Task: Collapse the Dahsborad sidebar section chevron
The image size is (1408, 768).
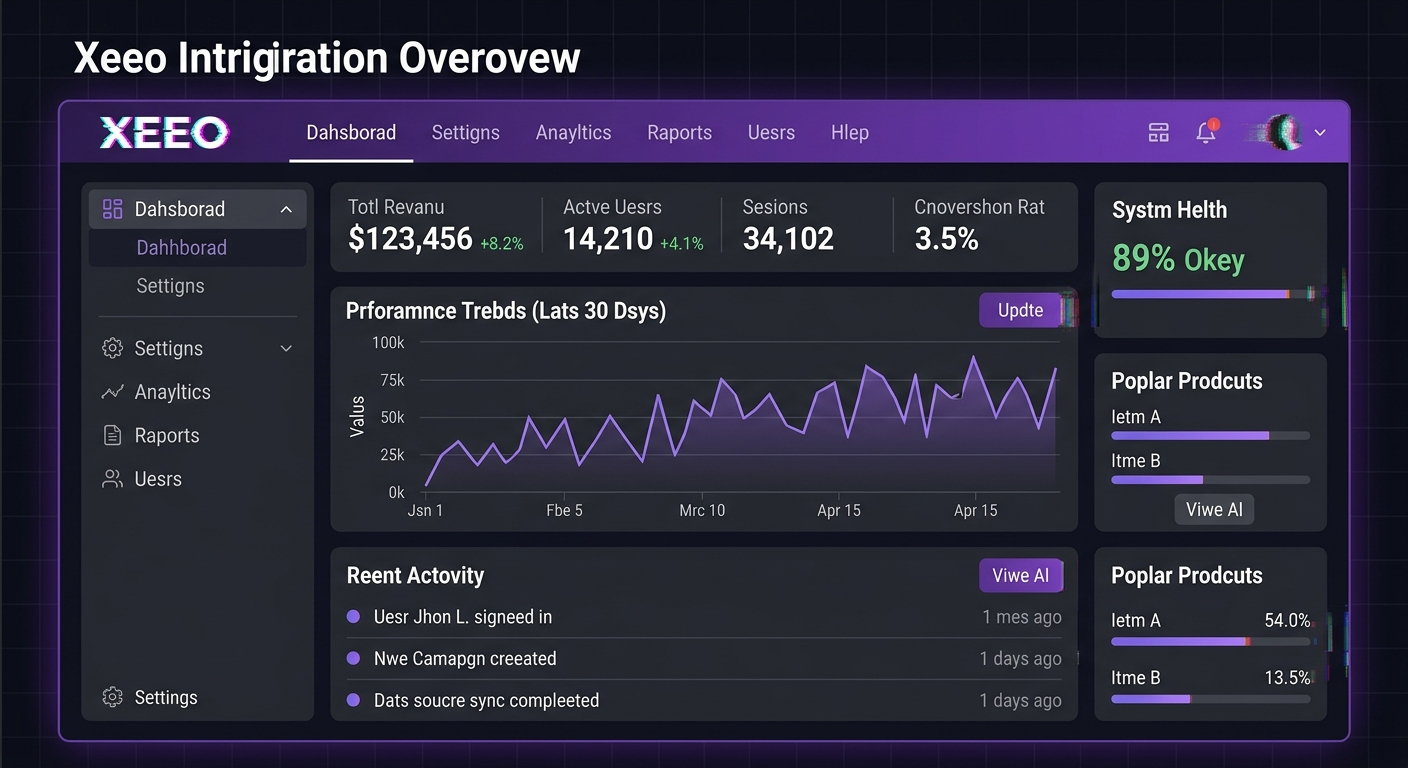Action: click(x=286, y=209)
